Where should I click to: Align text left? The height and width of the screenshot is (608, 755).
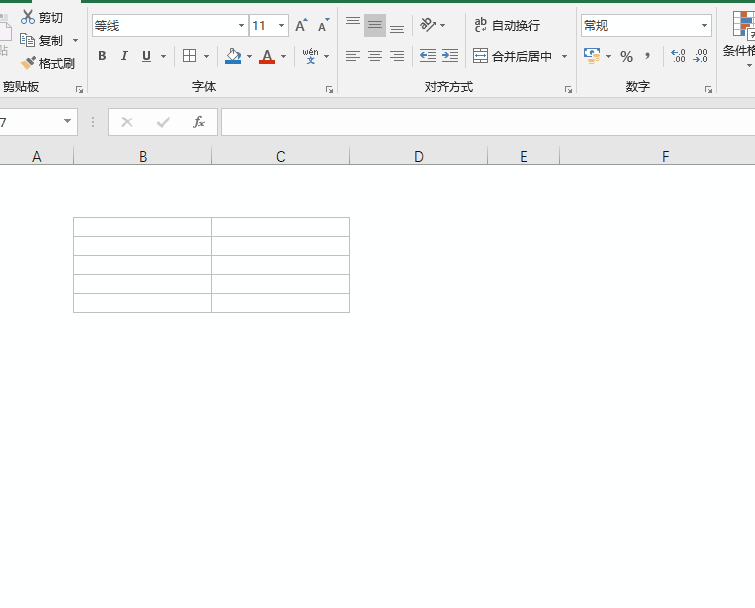pos(353,56)
